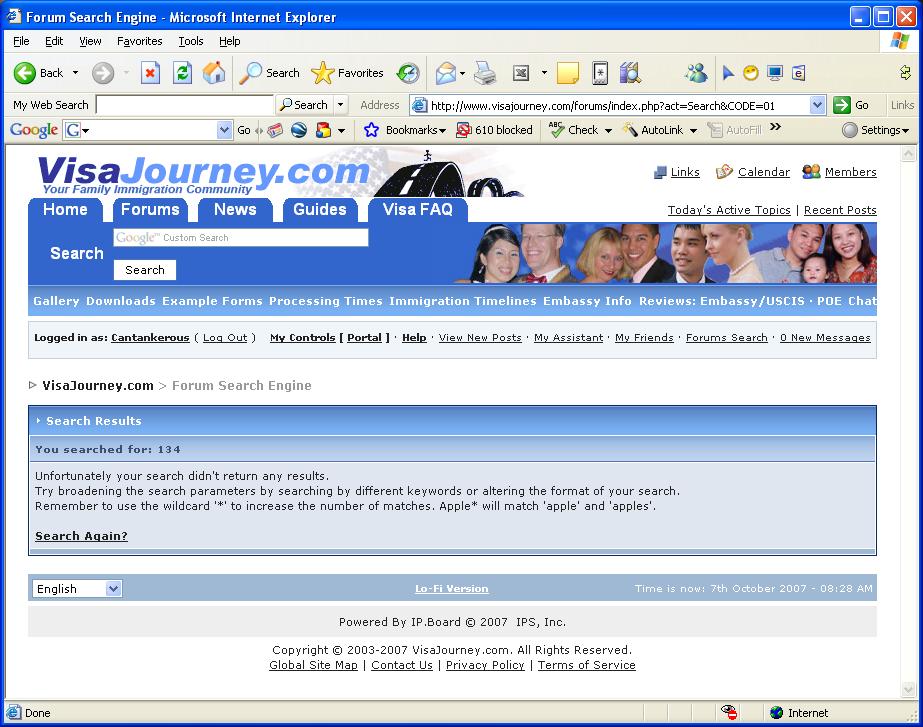Open the AutoLink dropdown arrow
923x727 pixels.
[693, 131]
